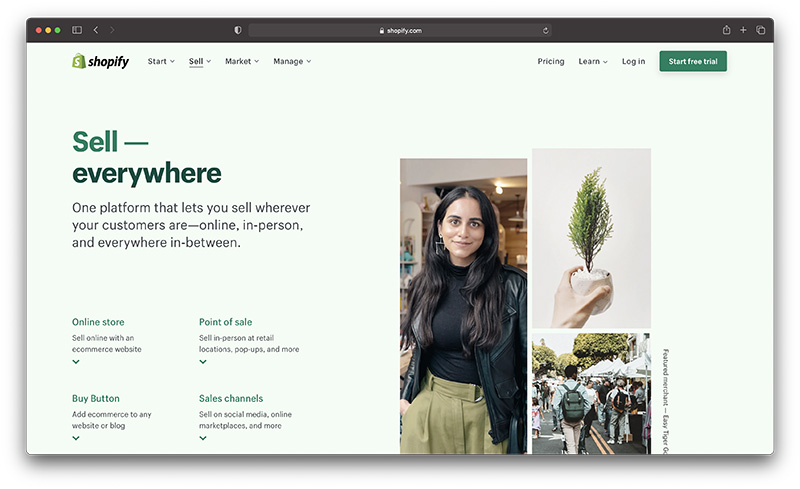The height and width of the screenshot is (489, 800).
Task: Click the Shopify logo in header
Action: click(100, 61)
